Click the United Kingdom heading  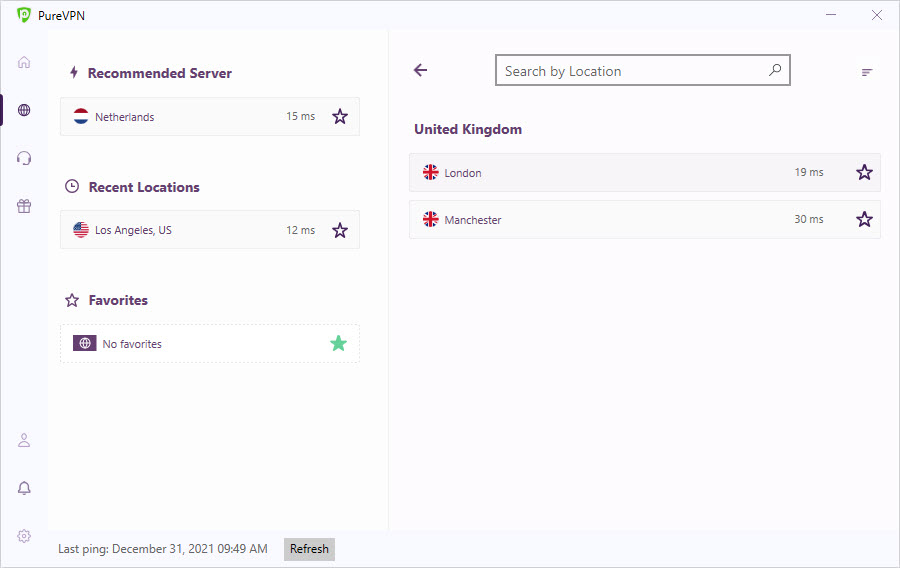pos(468,129)
